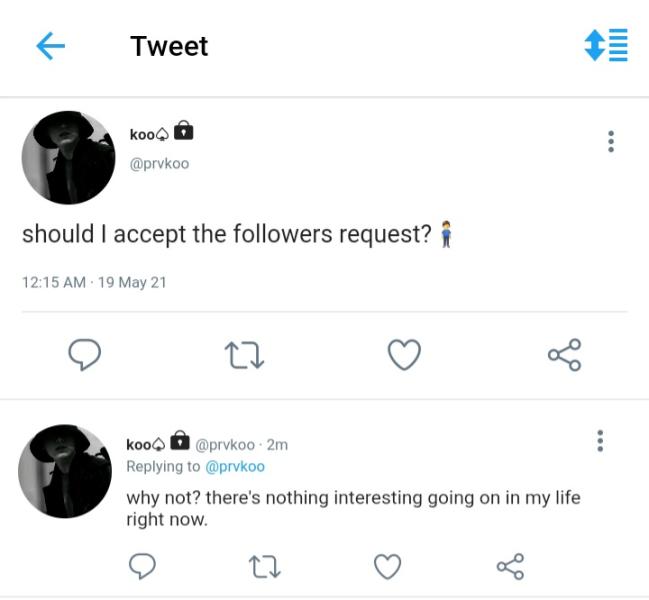The width and height of the screenshot is (649, 600).
Task: Like the main tweet with heart icon
Action: [404, 355]
